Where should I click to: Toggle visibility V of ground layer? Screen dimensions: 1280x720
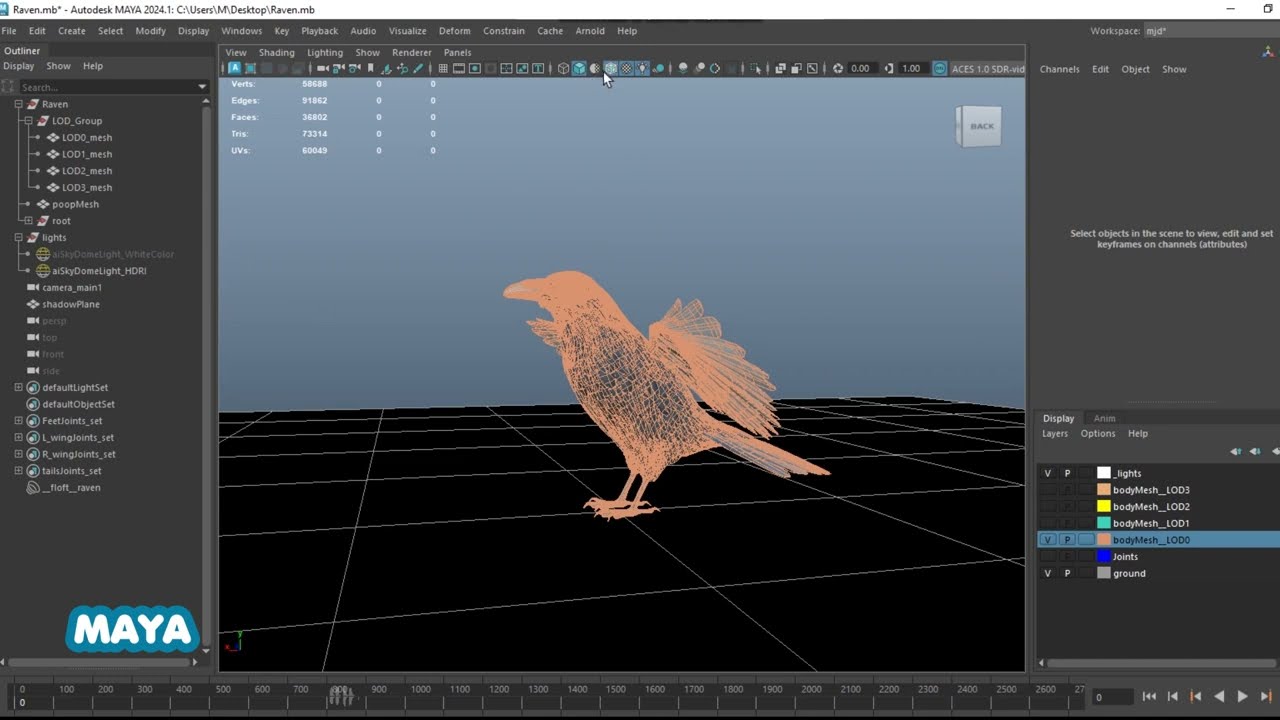(1048, 573)
